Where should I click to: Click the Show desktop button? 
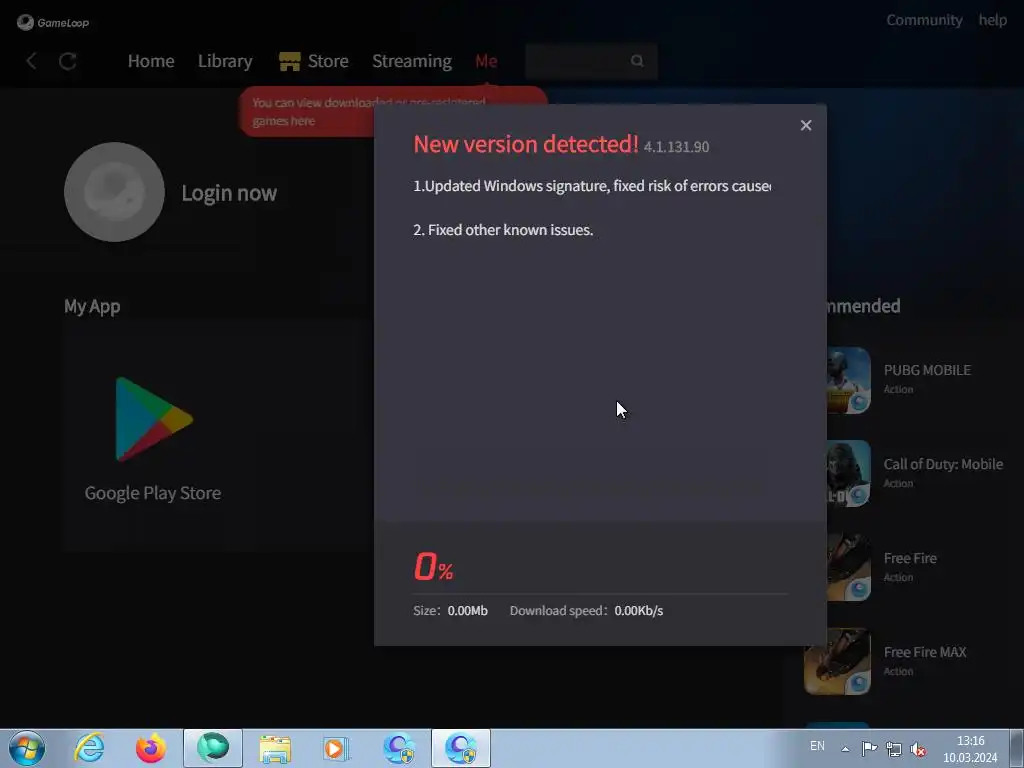1017,748
